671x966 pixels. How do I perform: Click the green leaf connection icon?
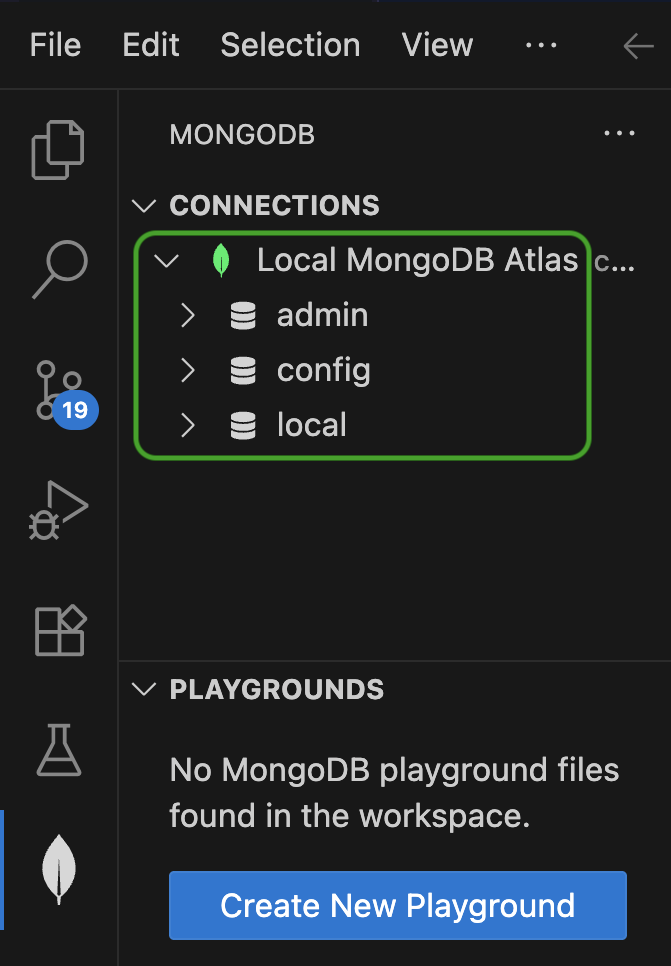pos(220,261)
